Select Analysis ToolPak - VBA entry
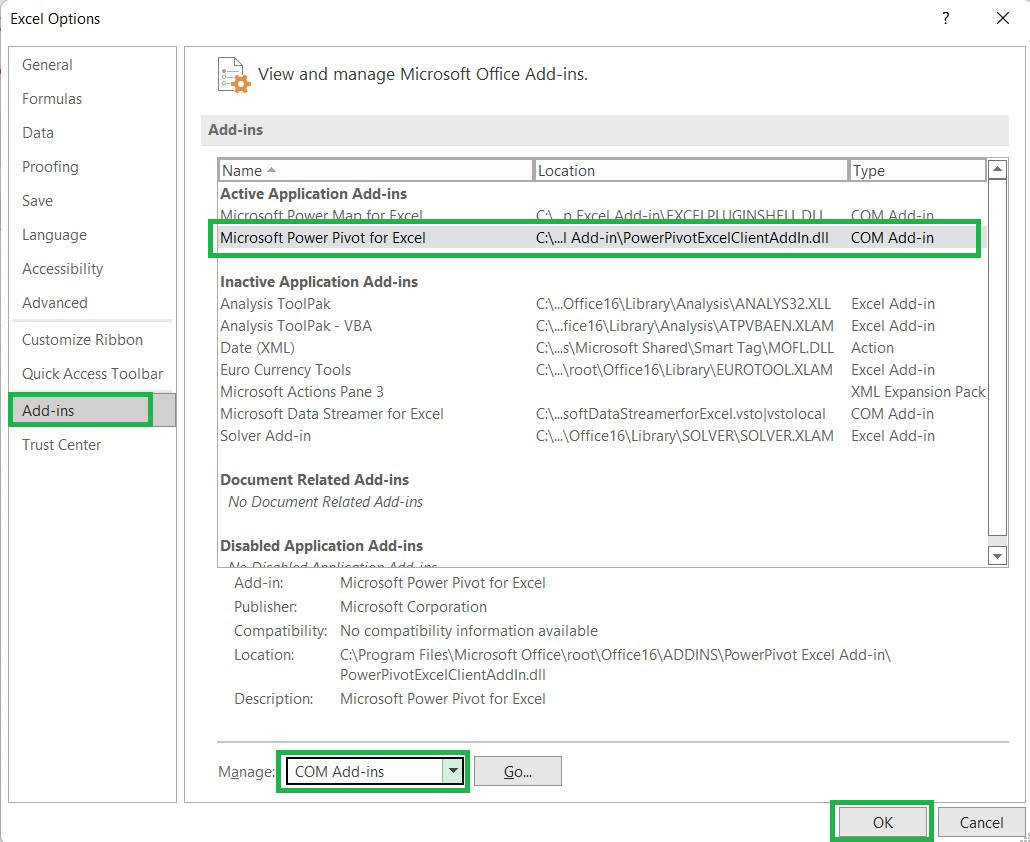The height and width of the screenshot is (842, 1030). coord(296,326)
